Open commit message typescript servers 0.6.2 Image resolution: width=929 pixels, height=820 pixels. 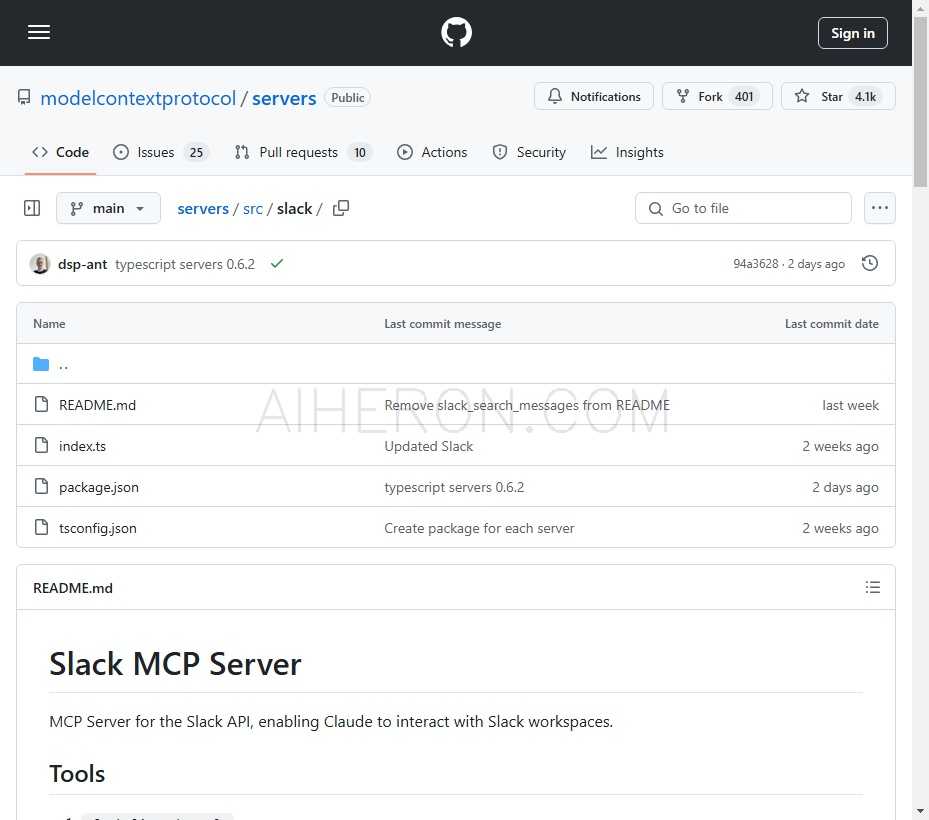coord(185,264)
